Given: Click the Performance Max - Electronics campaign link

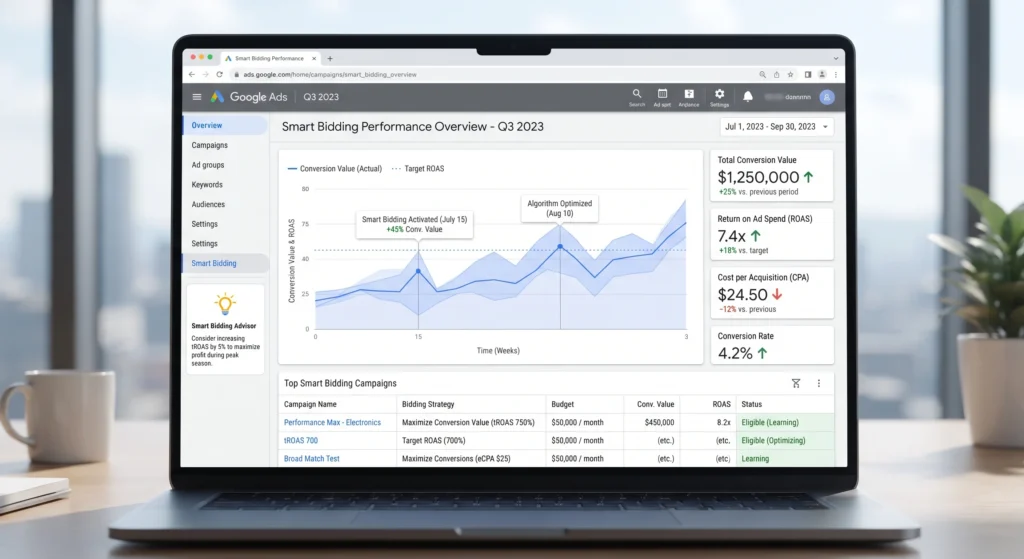Looking at the screenshot, I should (x=332, y=423).
